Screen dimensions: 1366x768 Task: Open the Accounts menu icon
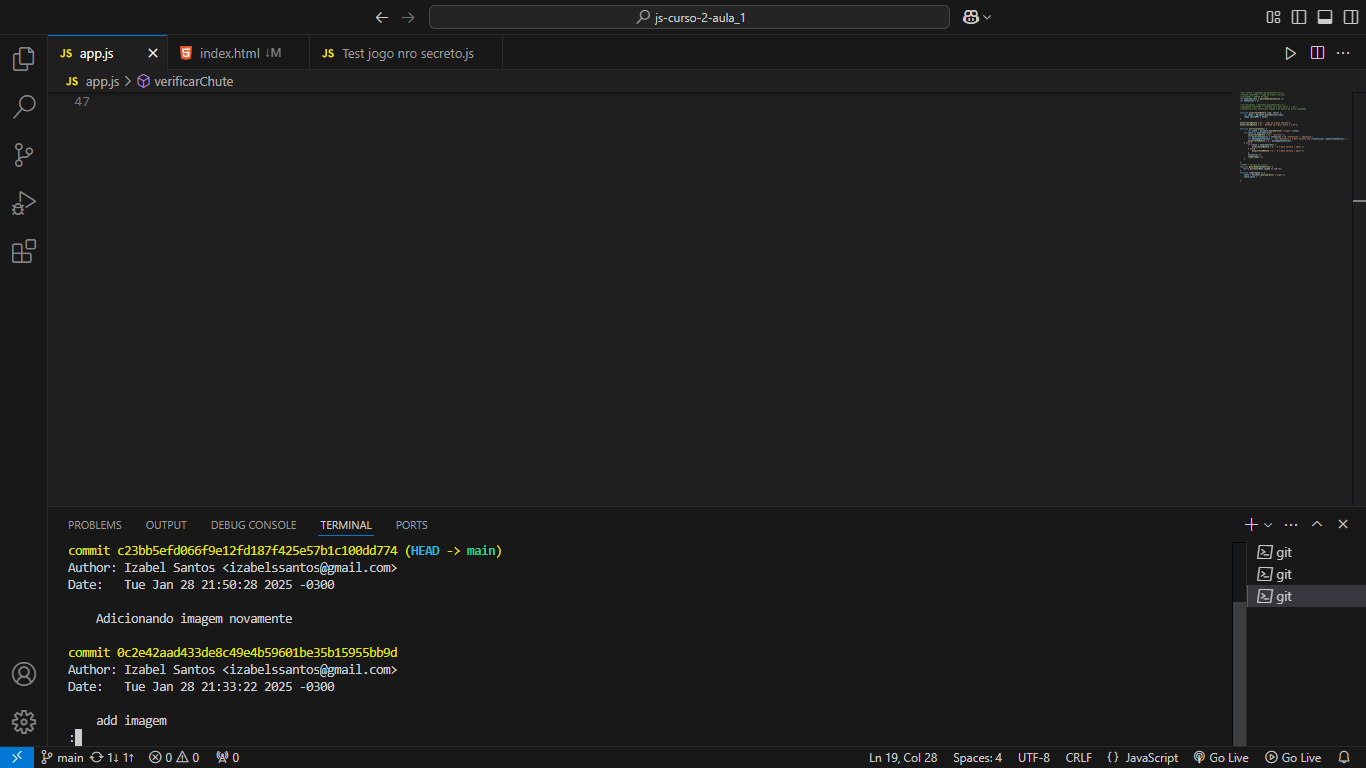coord(23,674)
